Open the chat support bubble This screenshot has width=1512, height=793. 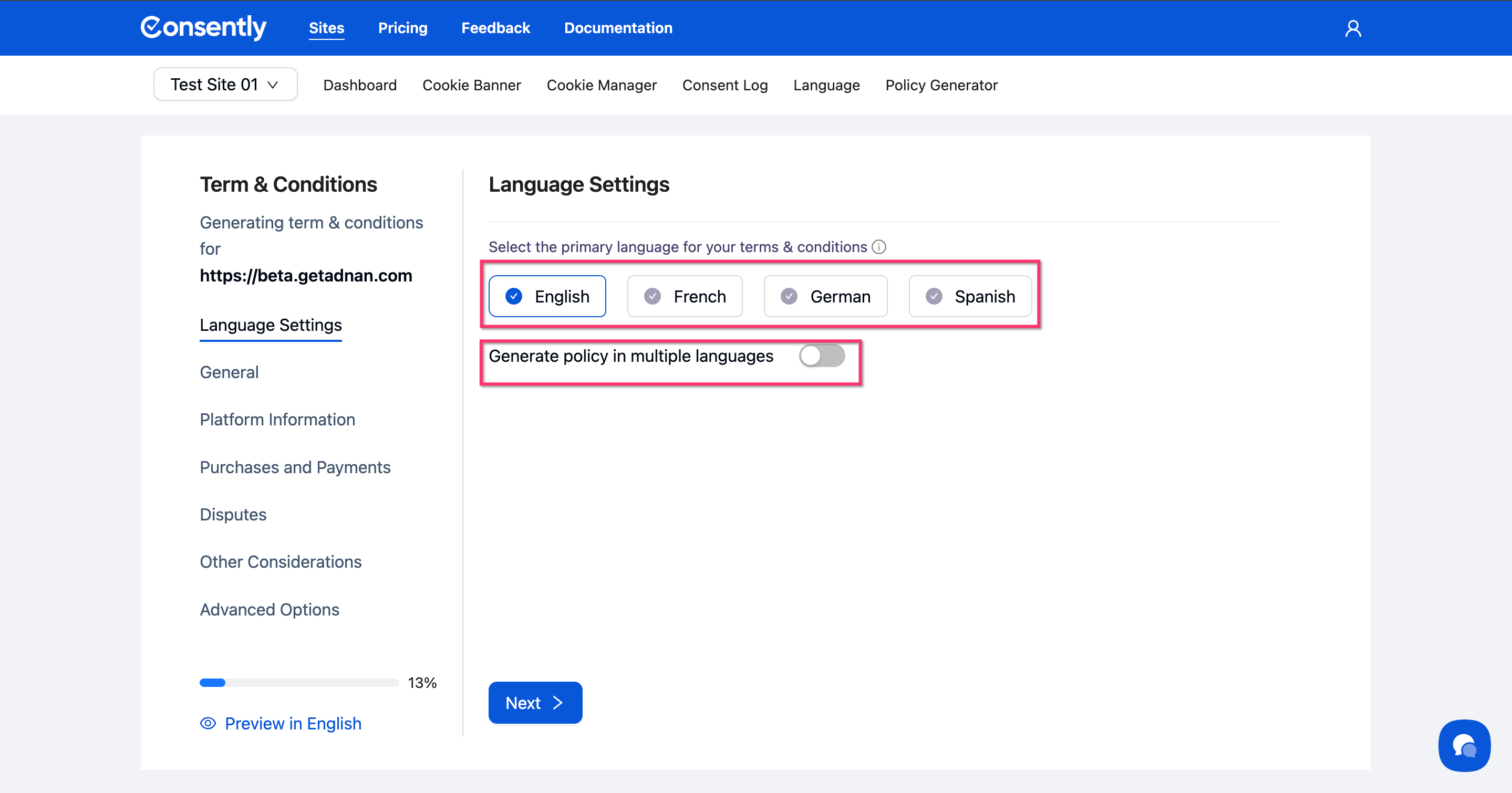point(1464,746)
